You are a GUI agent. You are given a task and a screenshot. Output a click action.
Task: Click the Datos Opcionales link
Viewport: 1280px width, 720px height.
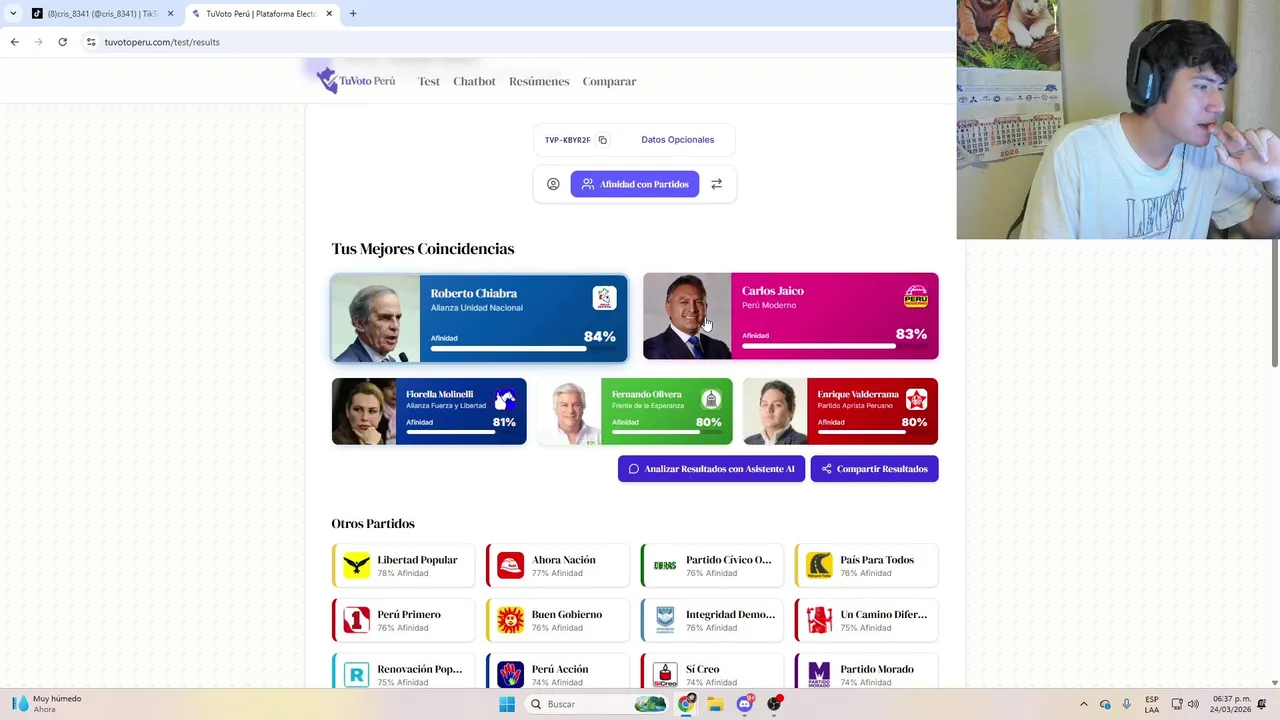(677, 140)
